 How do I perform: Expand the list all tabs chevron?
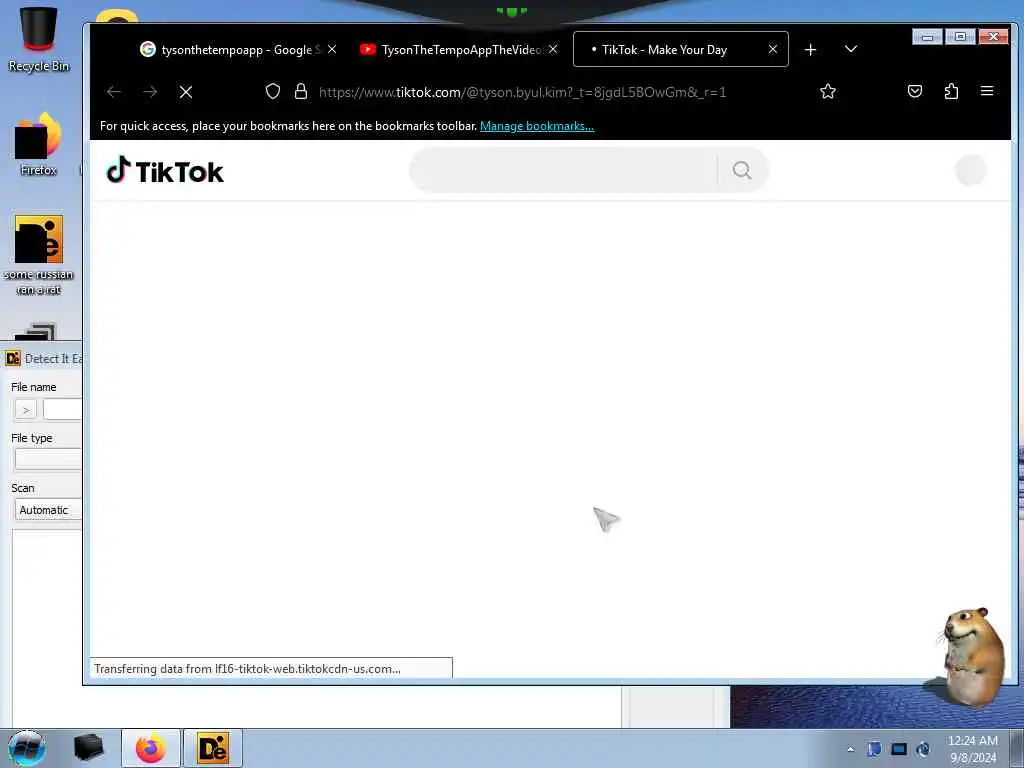pos(850,50)
